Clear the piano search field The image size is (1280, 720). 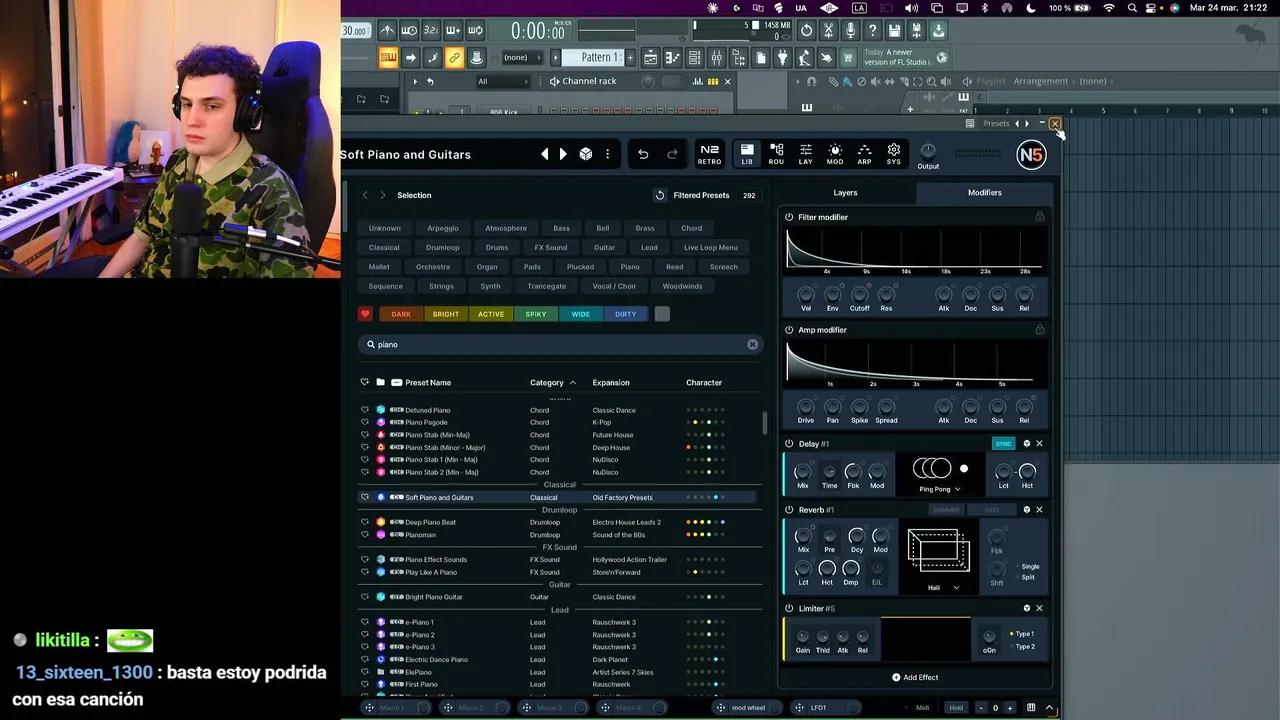pyautogui.click(x=753, y=344)
